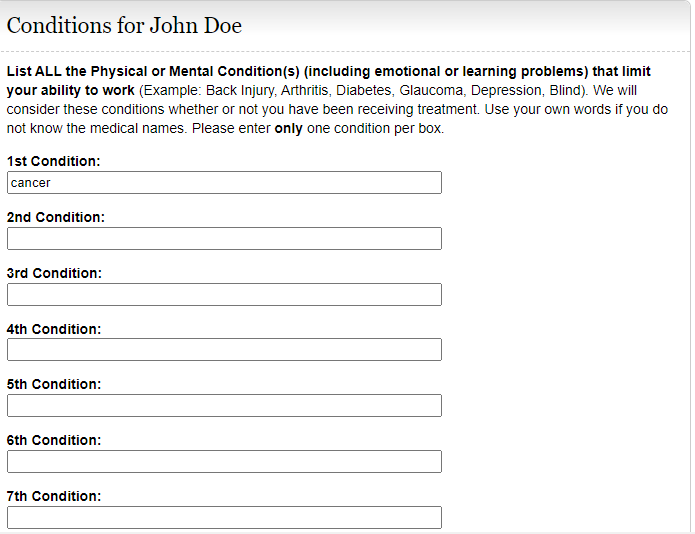
Task: Select the 3rd Condition input field
Action: click(224, 295)
